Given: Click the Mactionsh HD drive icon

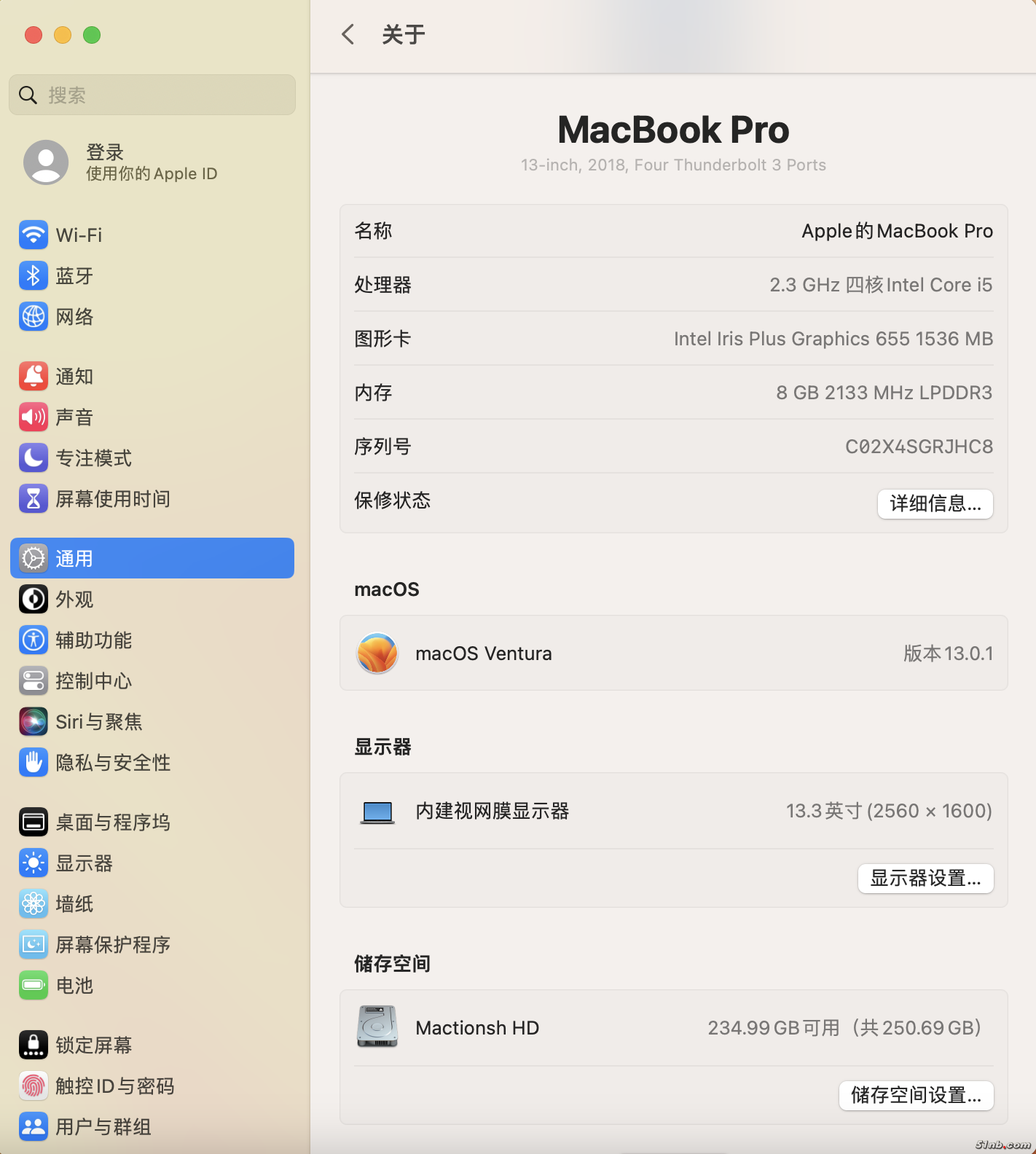Looking at the screenshot, I should click(x=377, y=1027).
